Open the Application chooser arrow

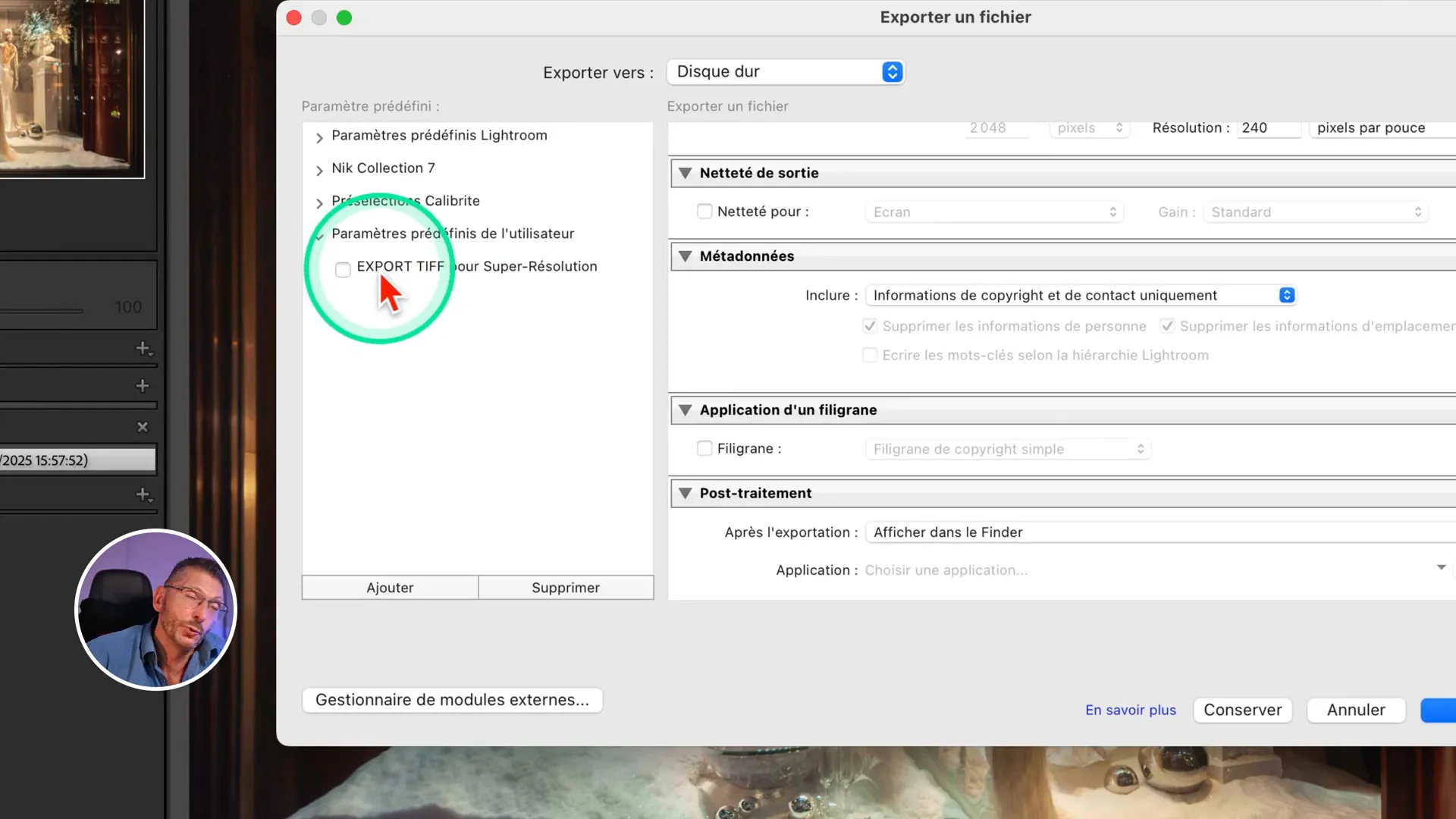[1441, 567]
